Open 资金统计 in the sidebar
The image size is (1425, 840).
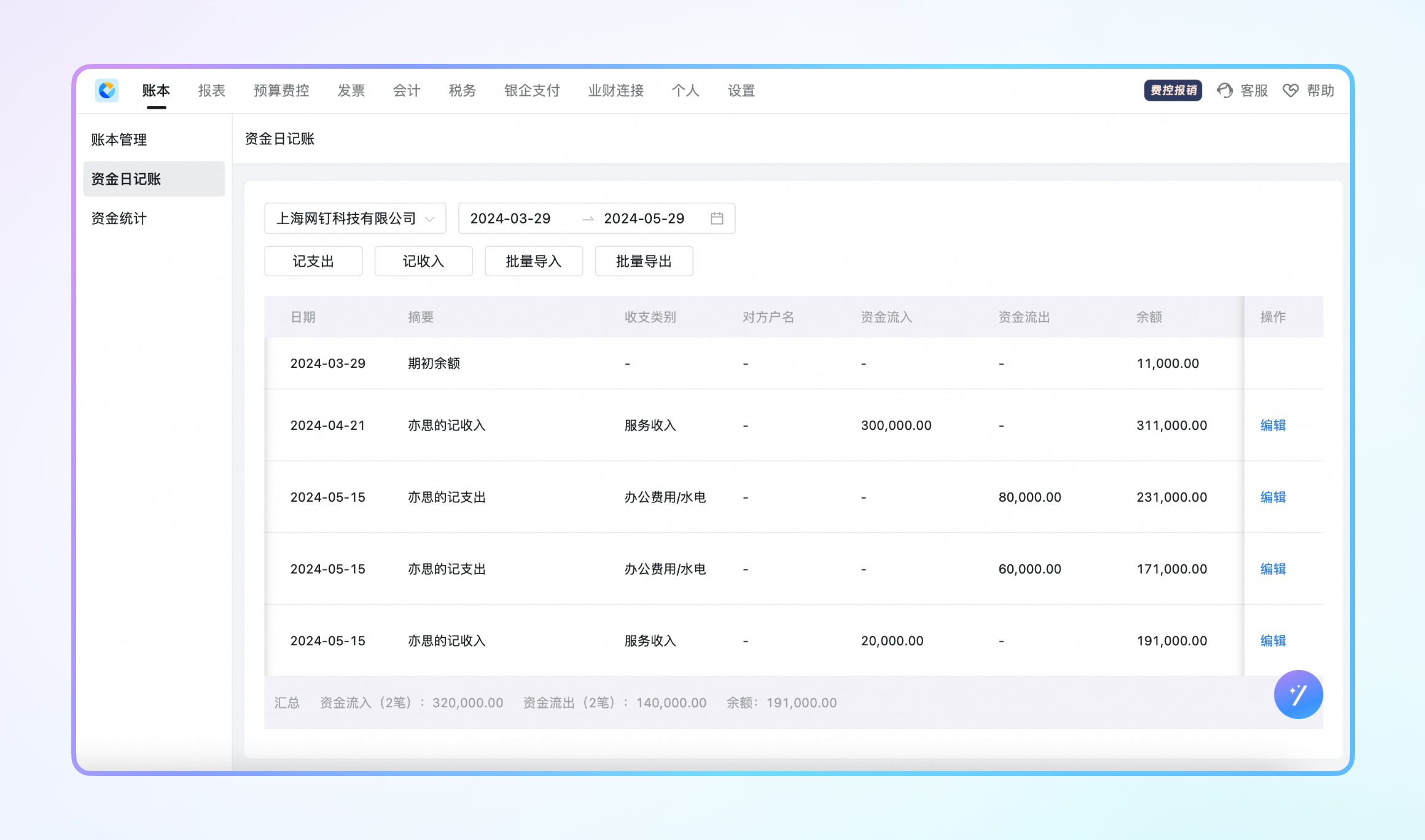pos(119,218)
